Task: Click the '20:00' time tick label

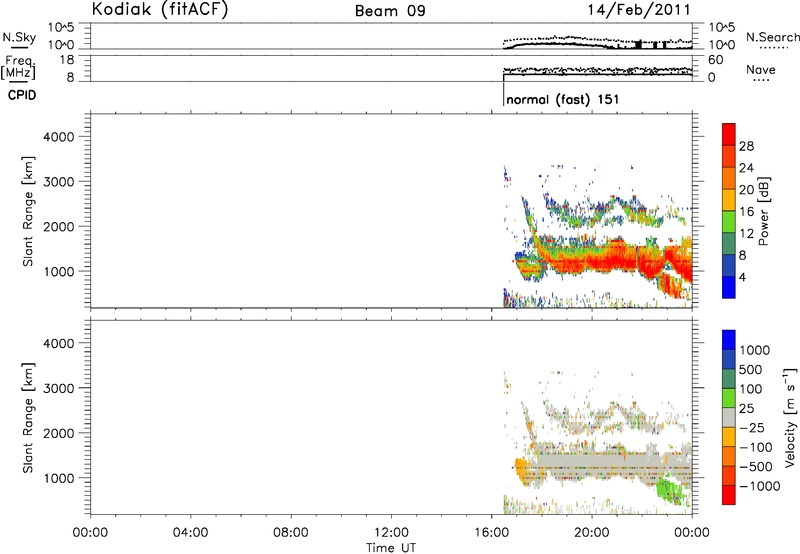Action: (591, 533)
